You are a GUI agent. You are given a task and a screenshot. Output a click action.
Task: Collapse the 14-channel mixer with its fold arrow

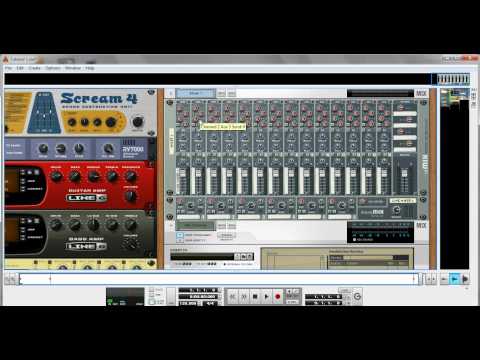click(x=171, y=93)
